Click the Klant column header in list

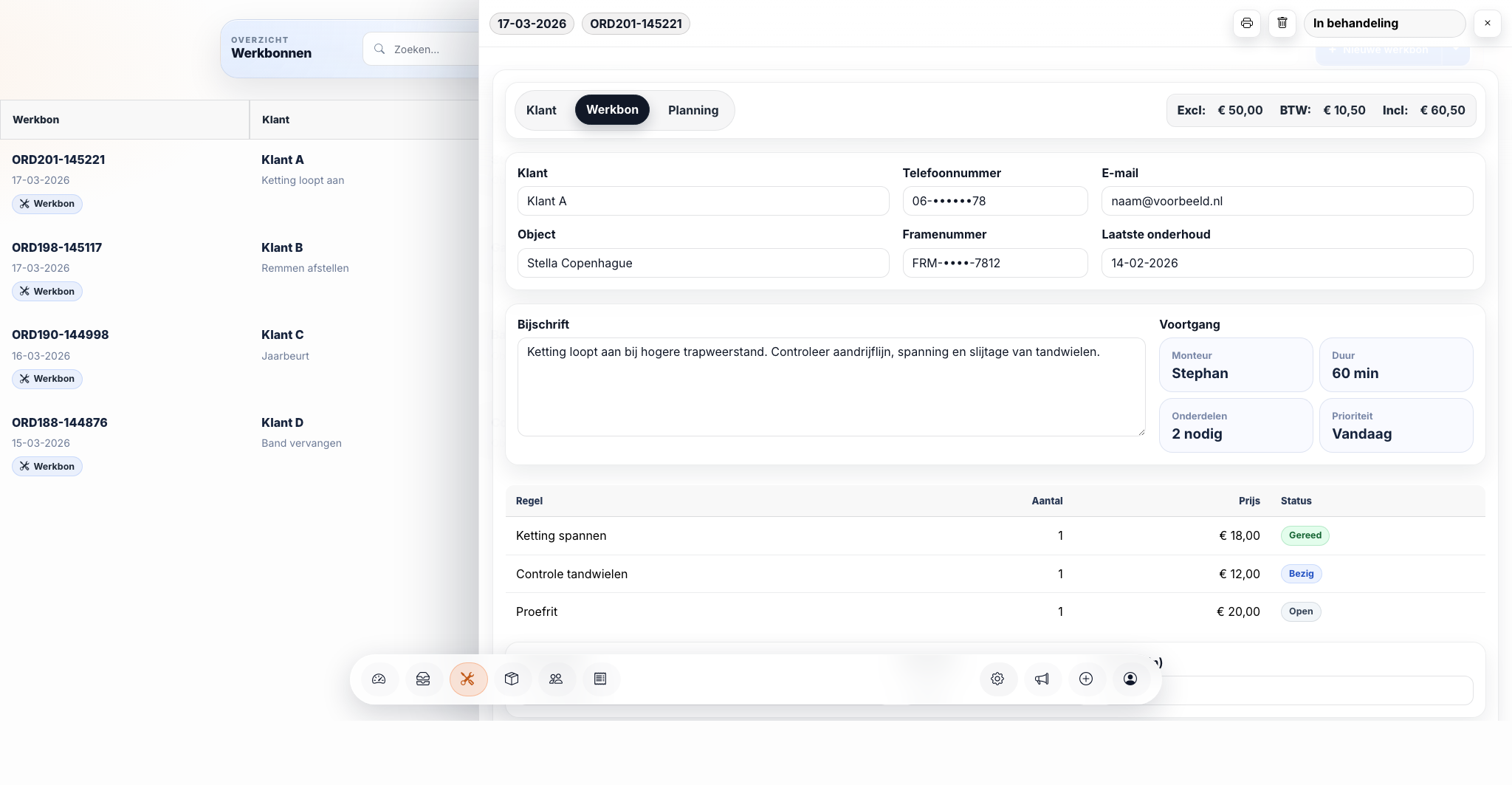(365, 120)
